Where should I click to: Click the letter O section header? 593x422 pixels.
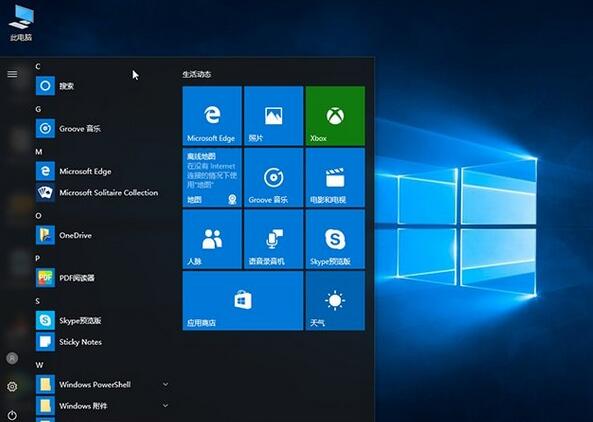point(38,216)
